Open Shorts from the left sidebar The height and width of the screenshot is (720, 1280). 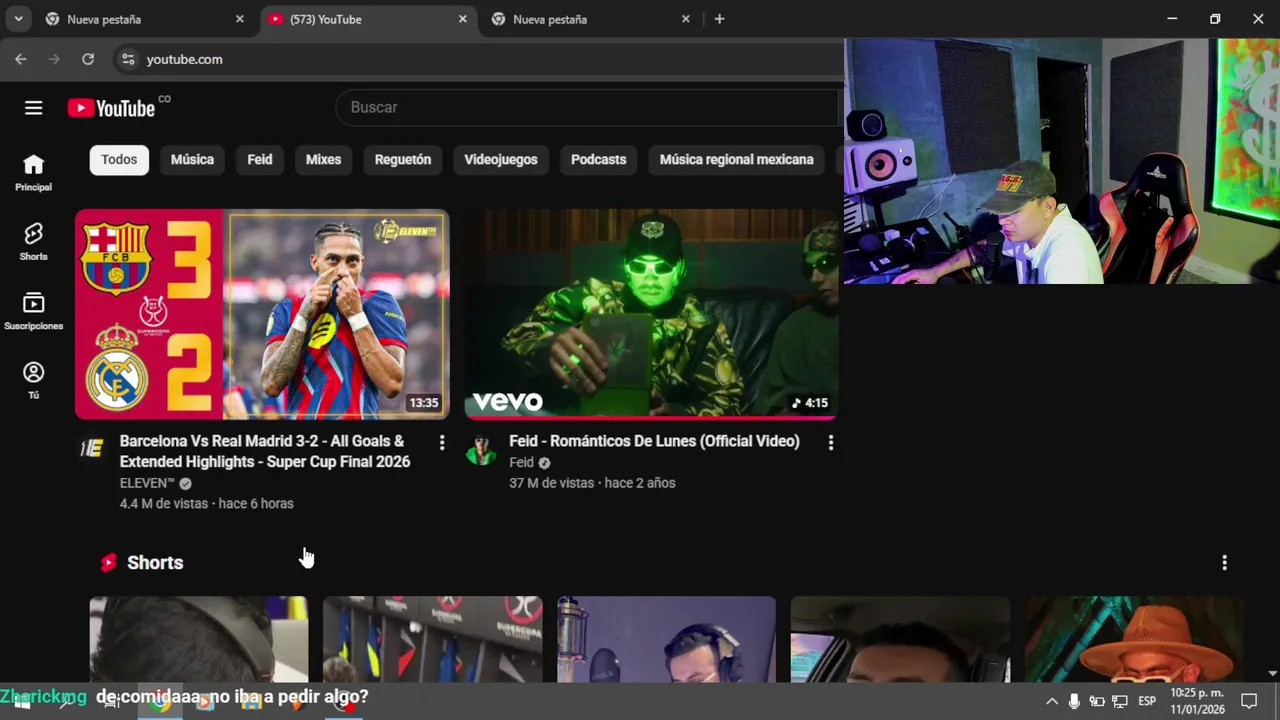33,242
